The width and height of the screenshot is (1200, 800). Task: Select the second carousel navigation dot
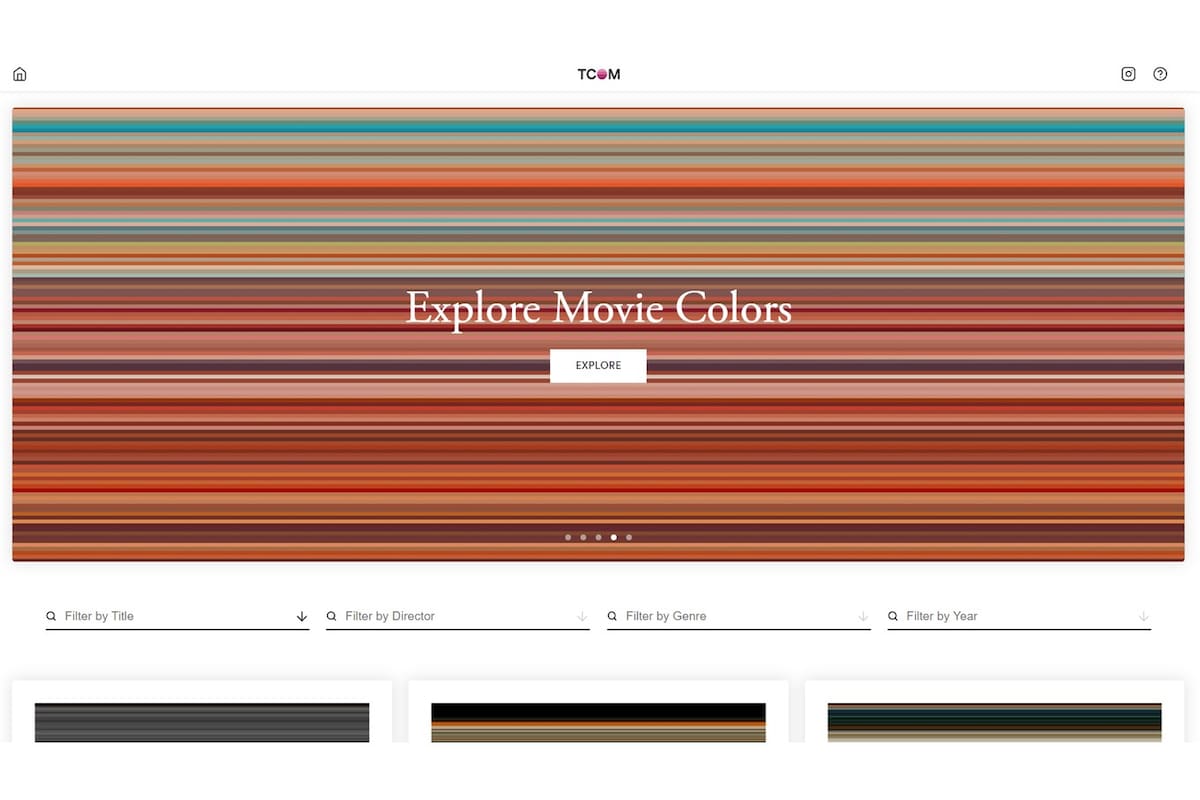[583, 537]
